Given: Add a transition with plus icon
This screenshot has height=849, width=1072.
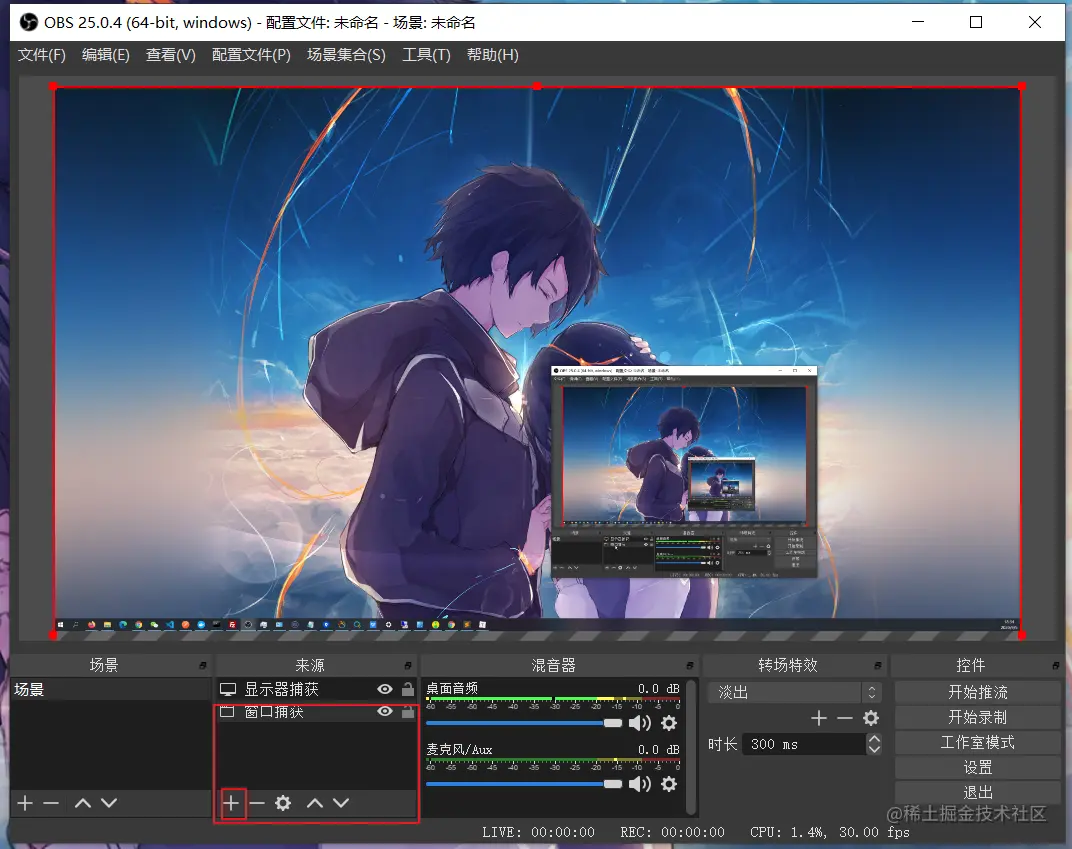Looking at the screenshot, I should coord(819,718).
